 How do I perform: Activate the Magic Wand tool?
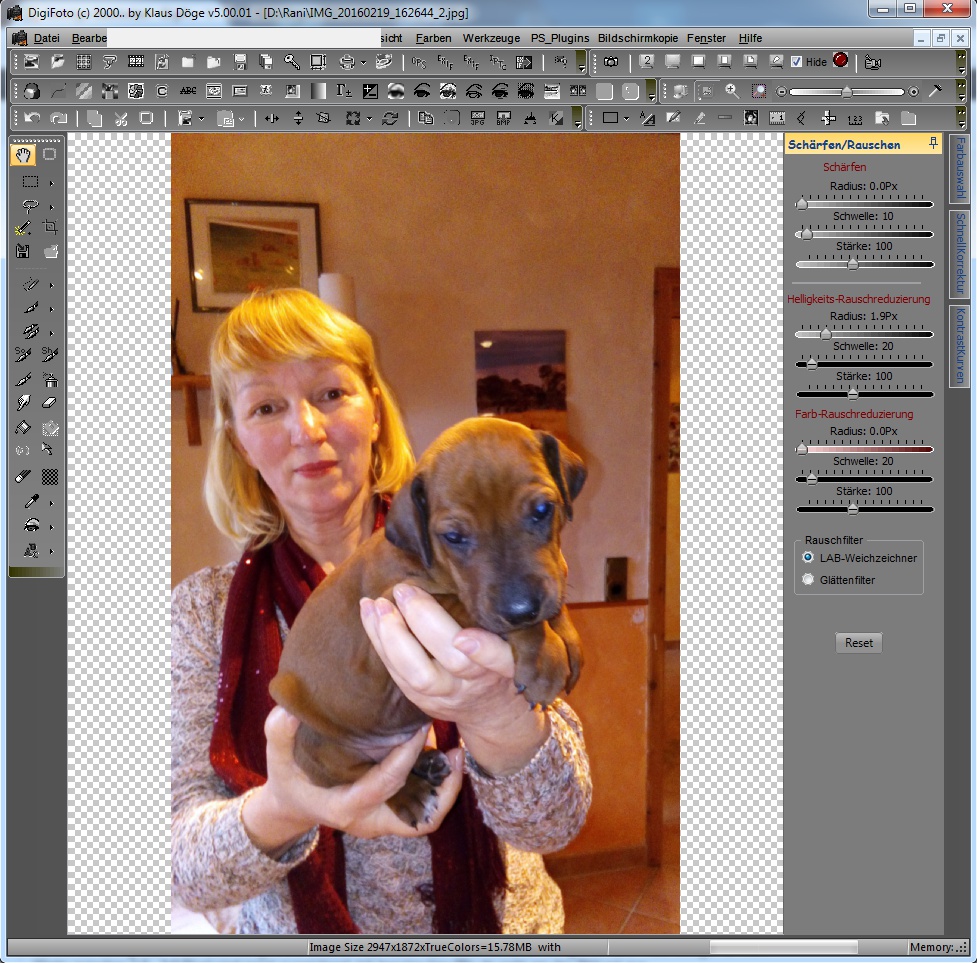(24, 228)
